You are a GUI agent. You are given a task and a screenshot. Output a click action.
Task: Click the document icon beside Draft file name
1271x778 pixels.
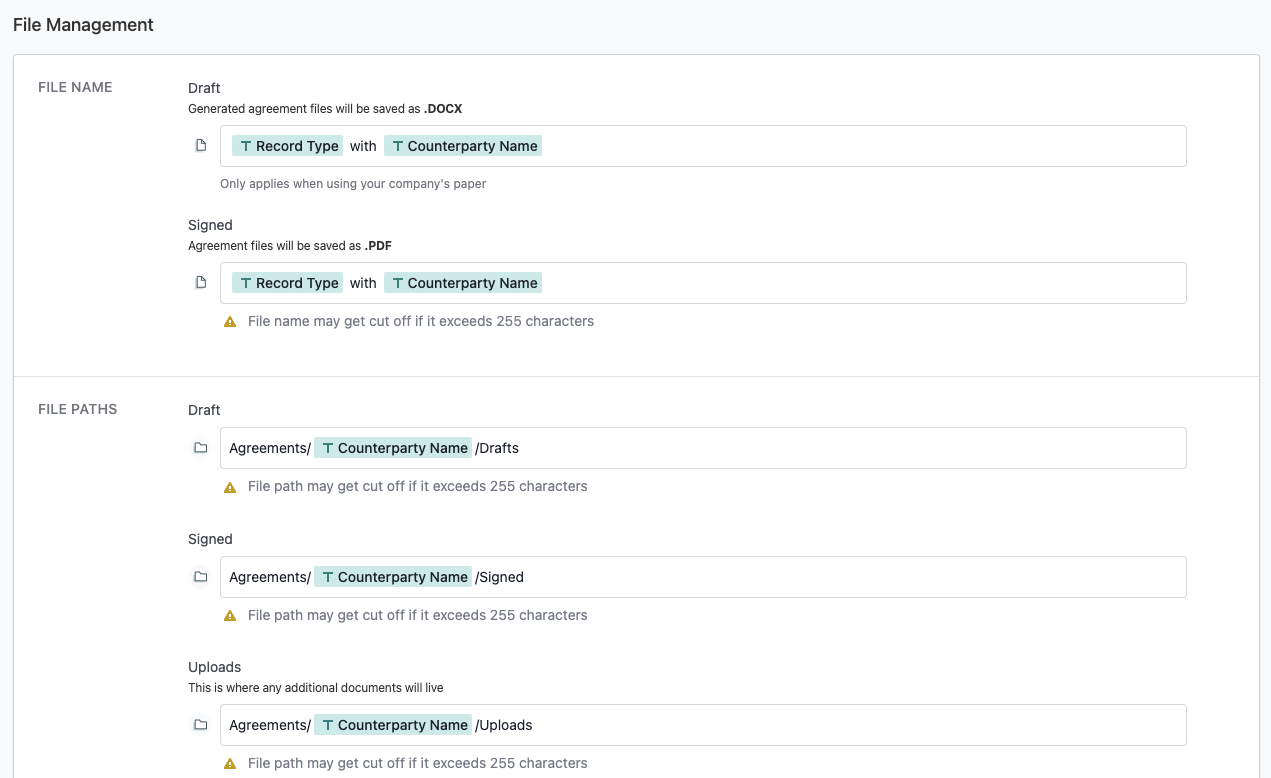[x=201, y=146]
